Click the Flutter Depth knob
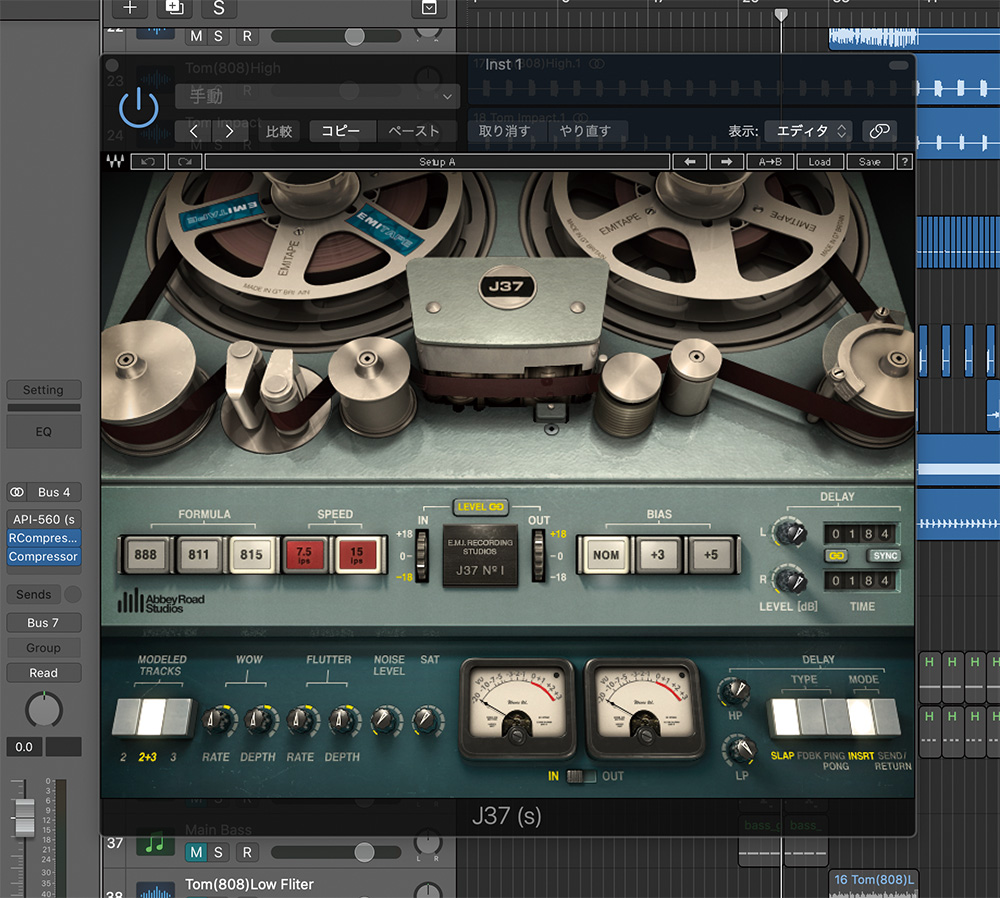Screen dimensions: 1000x898 pos(342,720)
